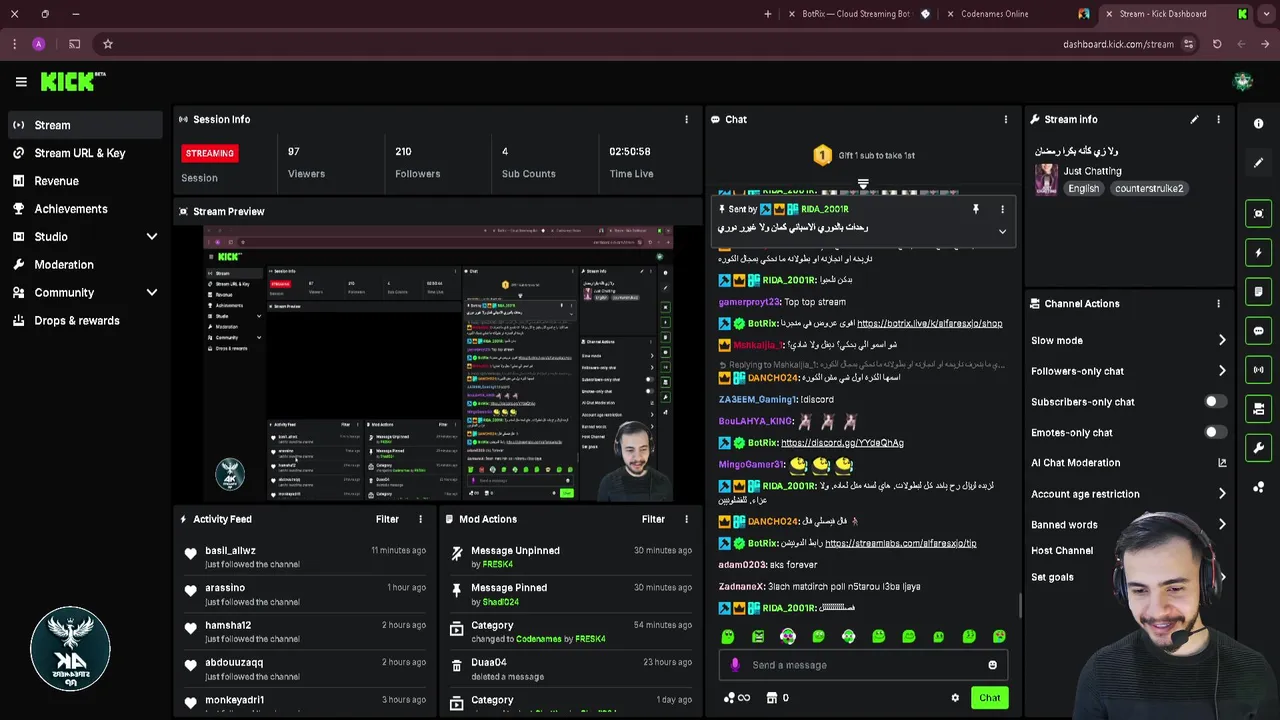Switch to Codenames Online browser tab
The image size is (1280, 720).
tap(994, 14)
